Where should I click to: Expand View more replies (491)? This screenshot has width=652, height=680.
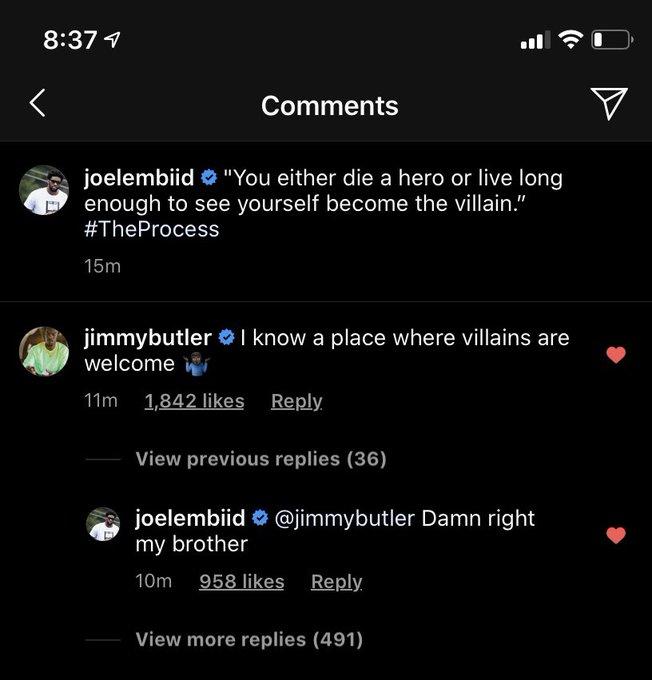point(249,639)
